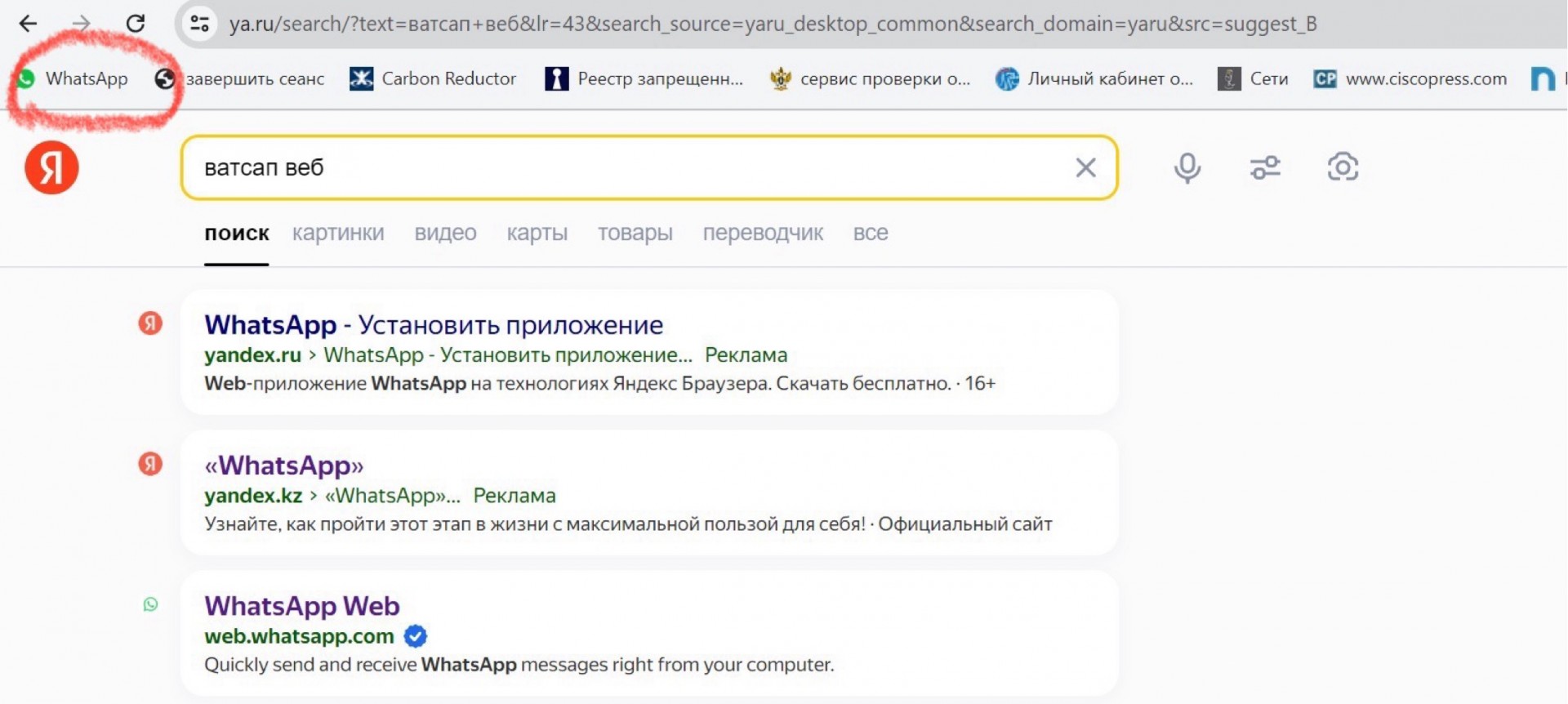Open the 'Личный кабинет о...' bookmark
The width and height of the screenshot is (1568, 704).
pyautogui.click(x=1094, y=78)
